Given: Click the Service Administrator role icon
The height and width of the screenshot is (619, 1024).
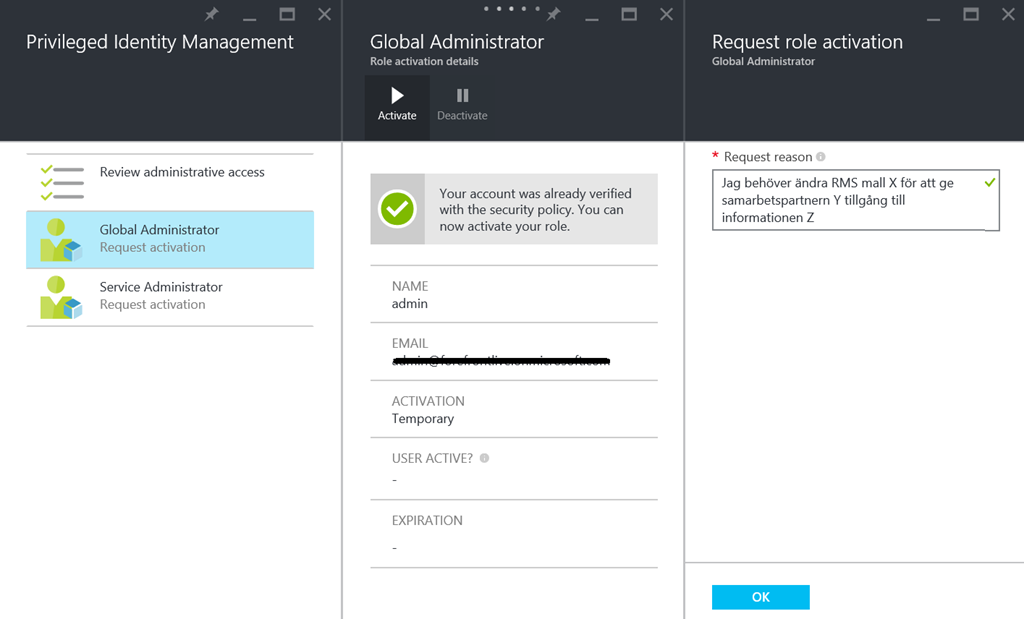Looking at the screenshot, I should click(x=61, y=297).
